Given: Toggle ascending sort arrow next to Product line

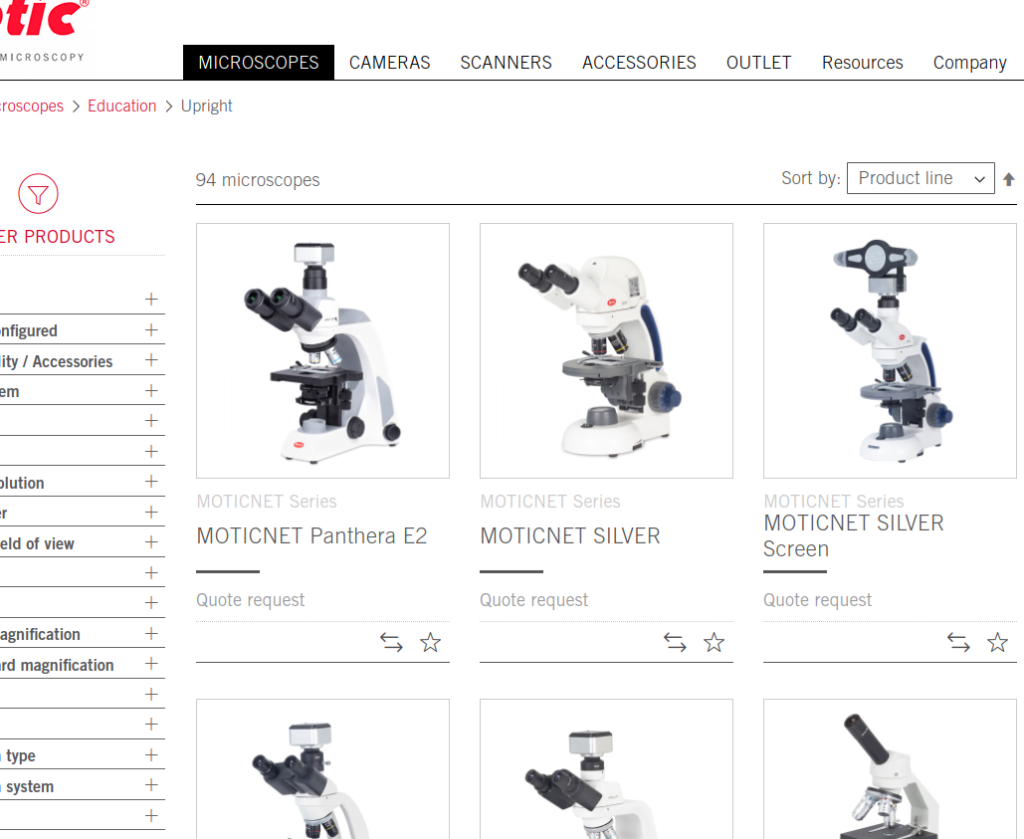Looking at the screenshot, I should pos(1008,179).
